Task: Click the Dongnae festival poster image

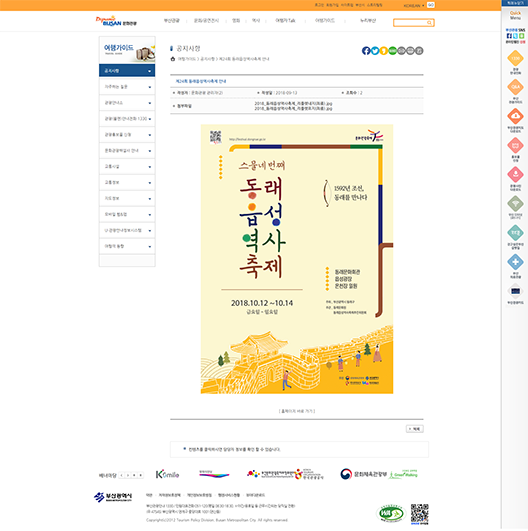Action: click(x=297, y=259)
